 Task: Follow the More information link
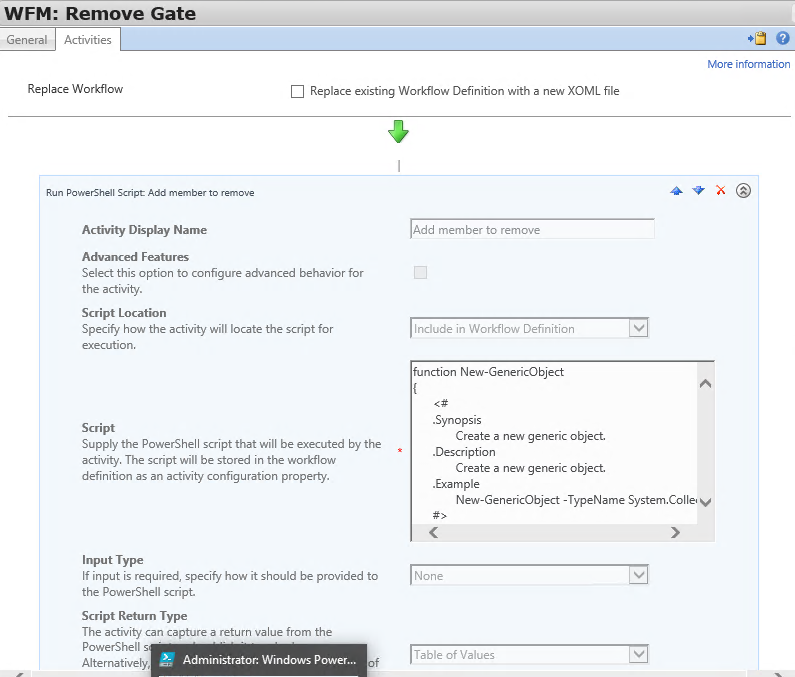click(748, 64)
